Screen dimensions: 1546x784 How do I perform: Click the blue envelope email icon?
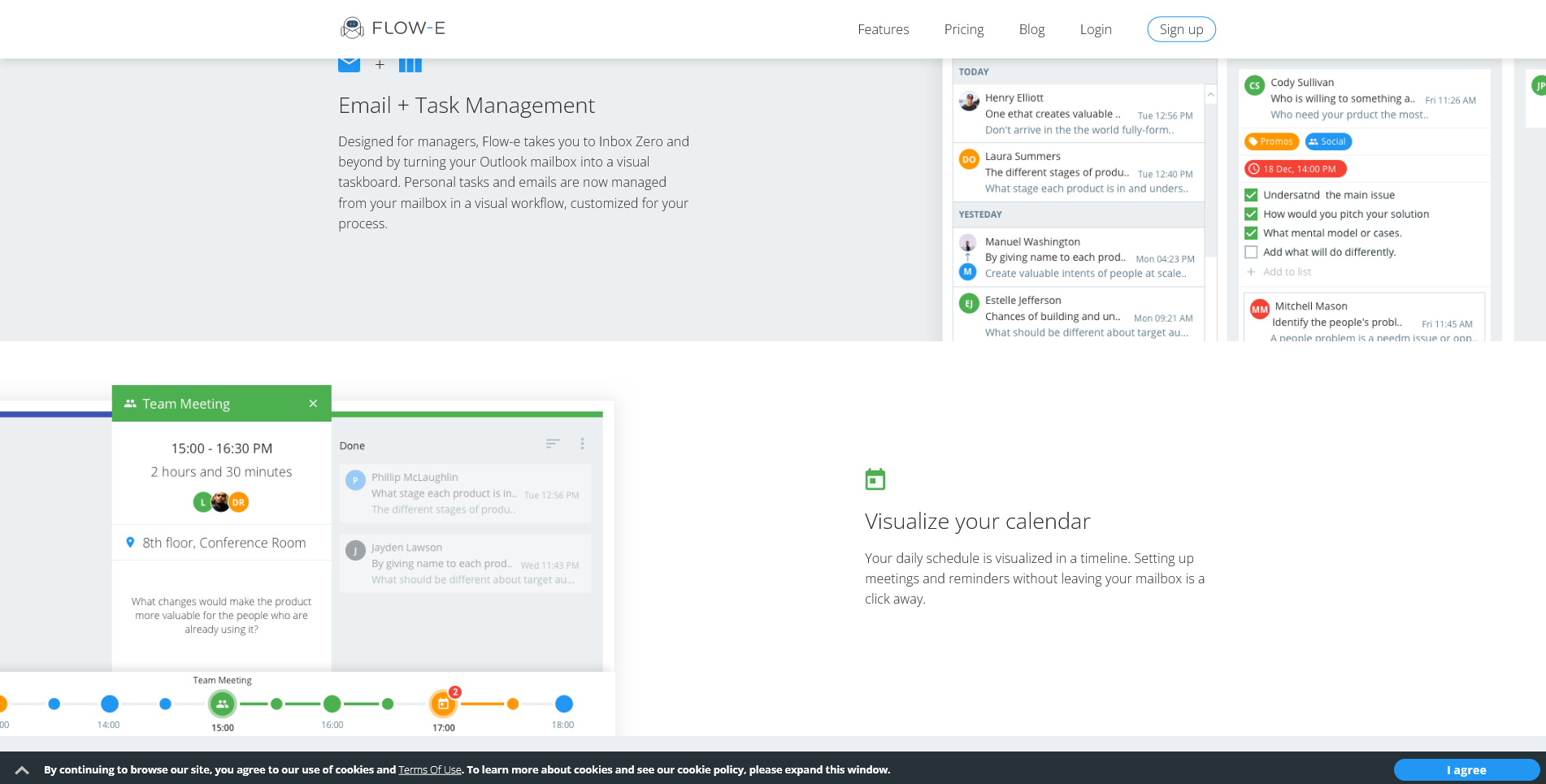pyautogui.click(x=349, y=64)
